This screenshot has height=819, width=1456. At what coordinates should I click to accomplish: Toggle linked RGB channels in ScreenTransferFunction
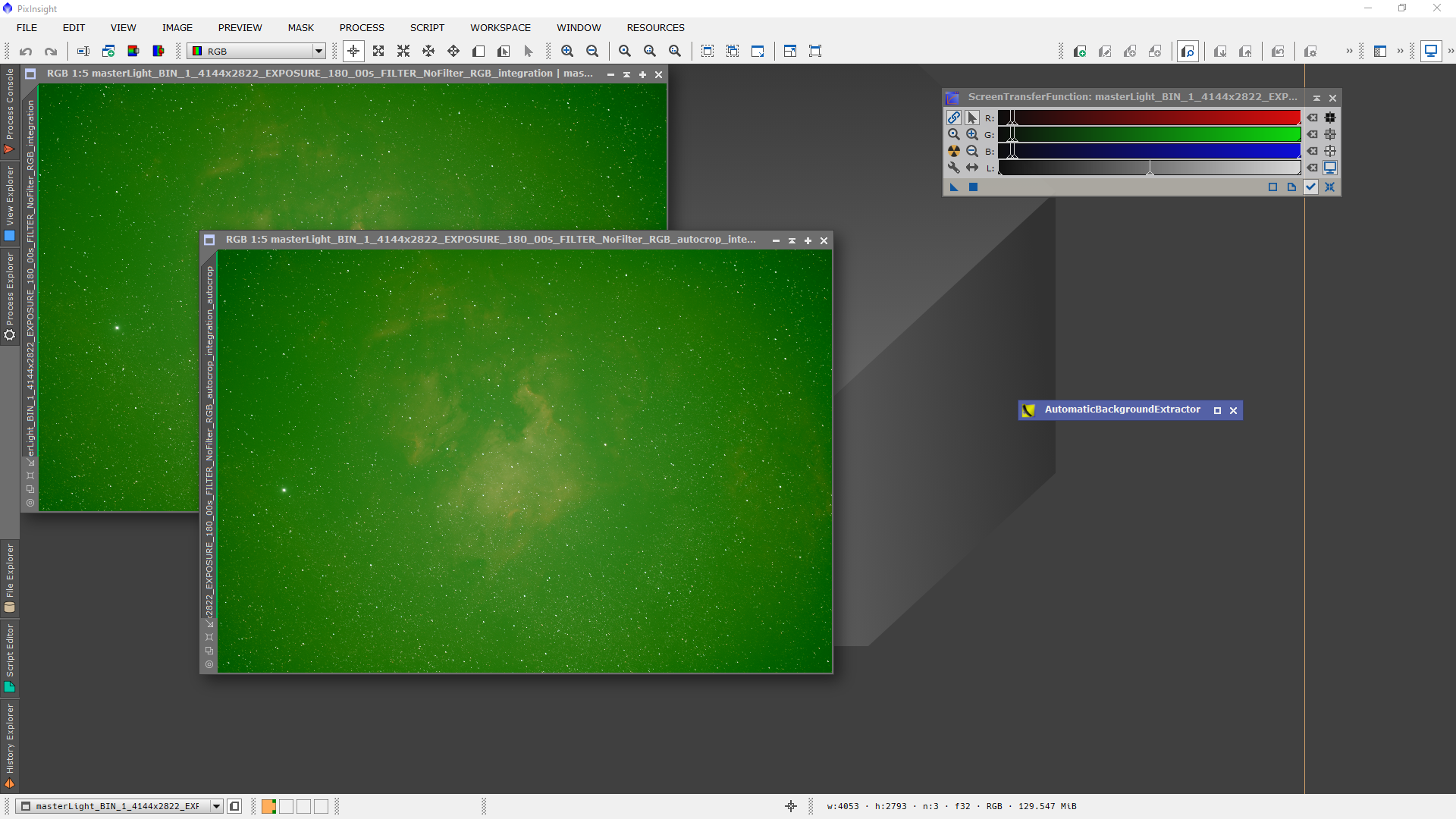[954, 118]
